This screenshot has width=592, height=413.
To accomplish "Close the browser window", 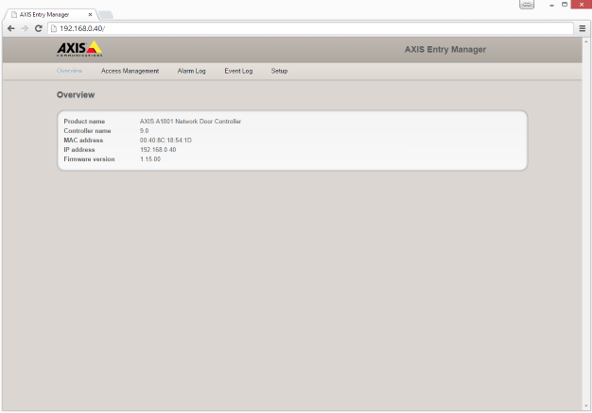I will click(x=581, y=5).
